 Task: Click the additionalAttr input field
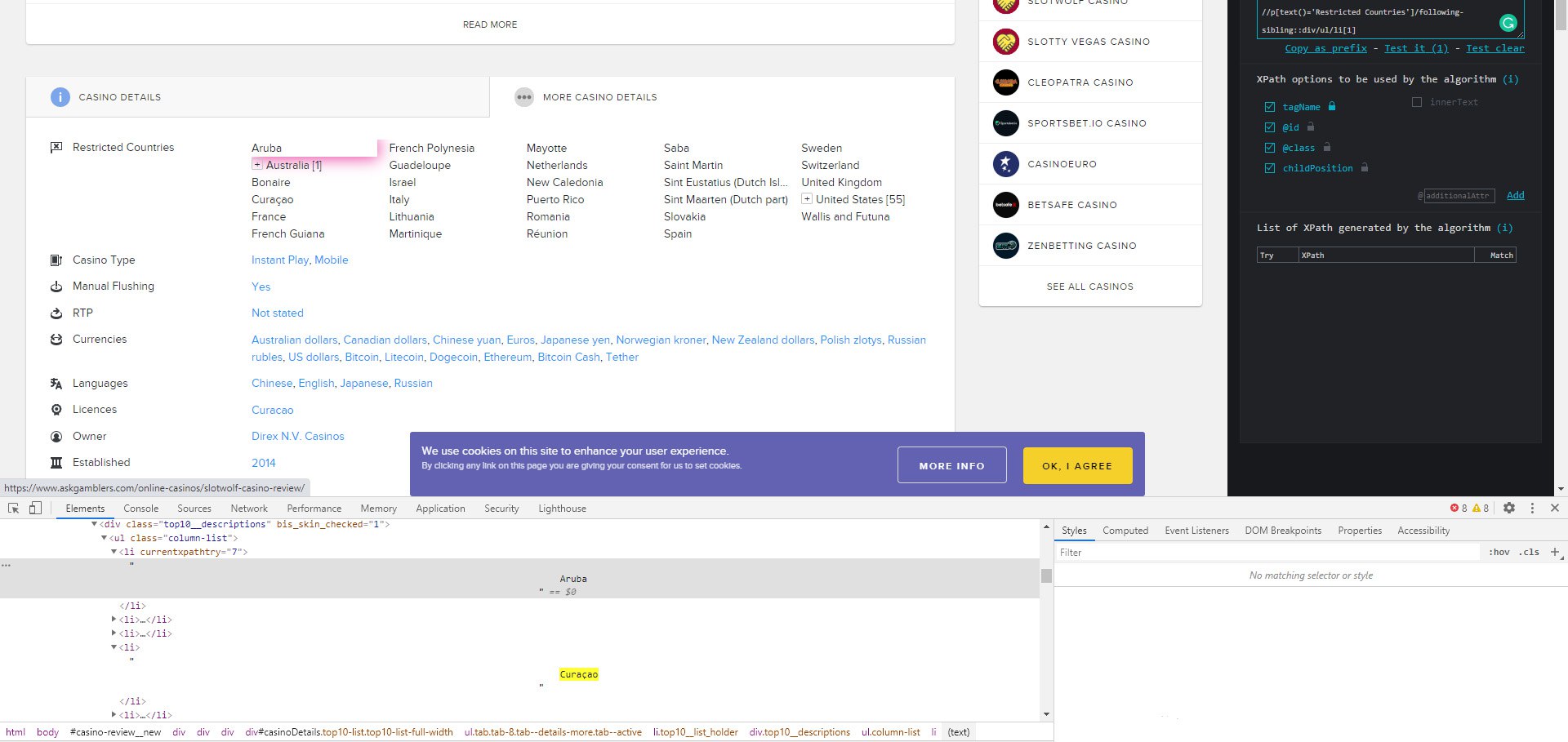(1459, 196)
